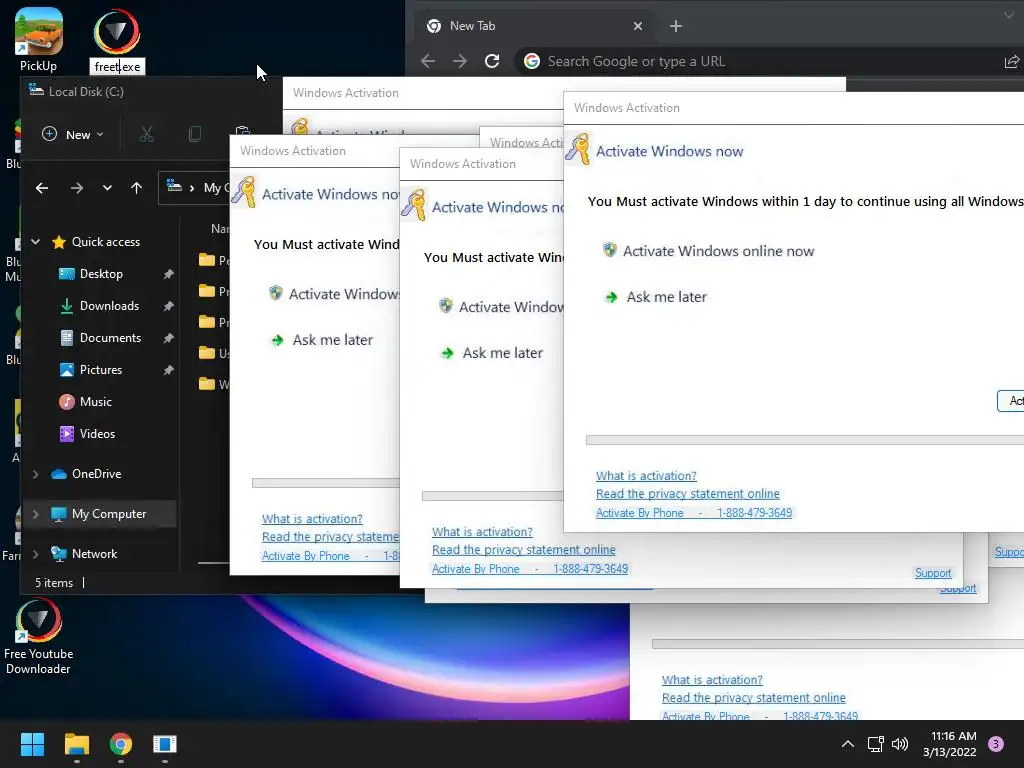Go back in File Explorer navigation
Viewport: 1024px width, 768px height.
[x=42, y=188]
